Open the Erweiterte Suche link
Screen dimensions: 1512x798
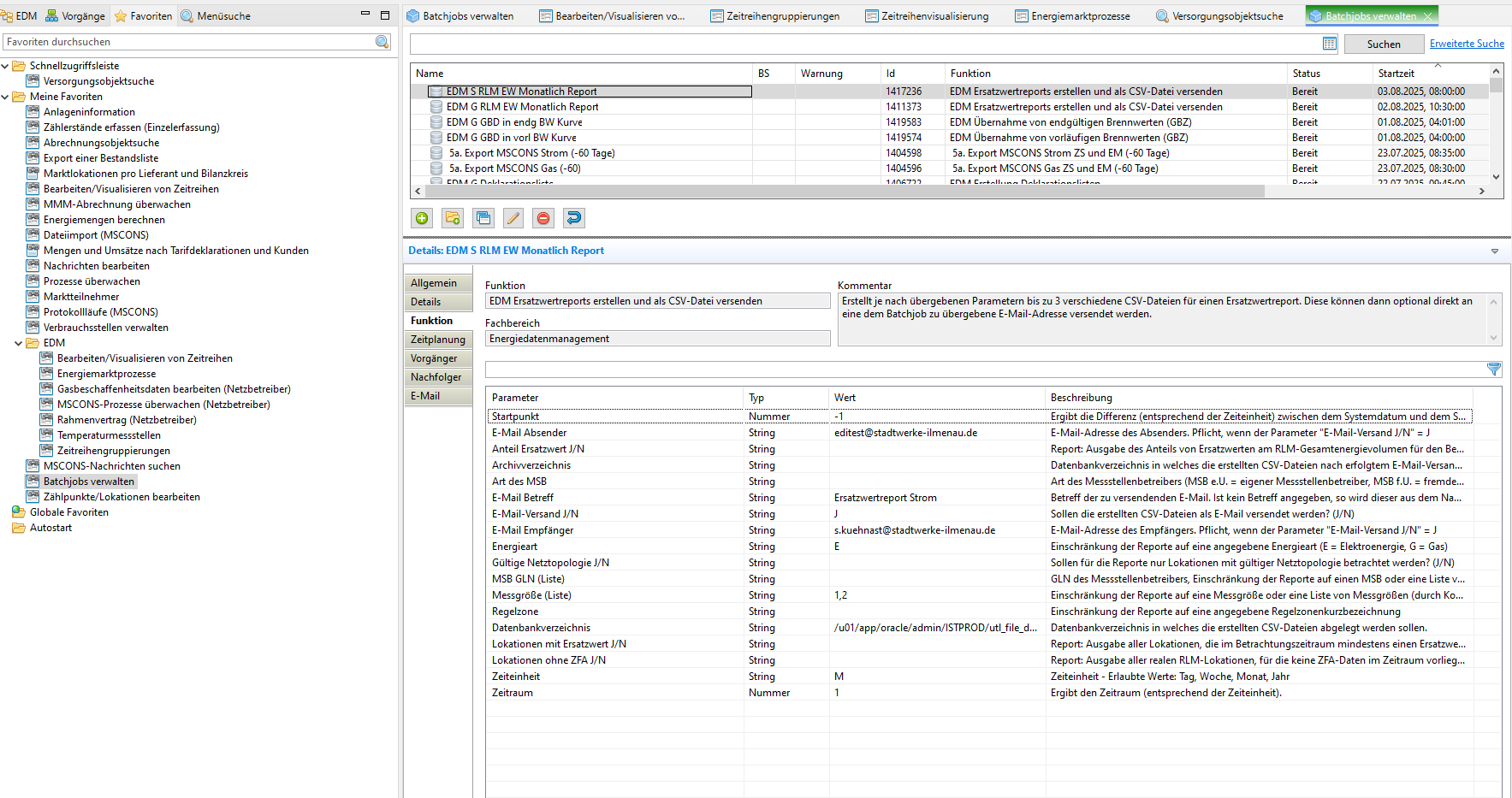point(1466,44)
